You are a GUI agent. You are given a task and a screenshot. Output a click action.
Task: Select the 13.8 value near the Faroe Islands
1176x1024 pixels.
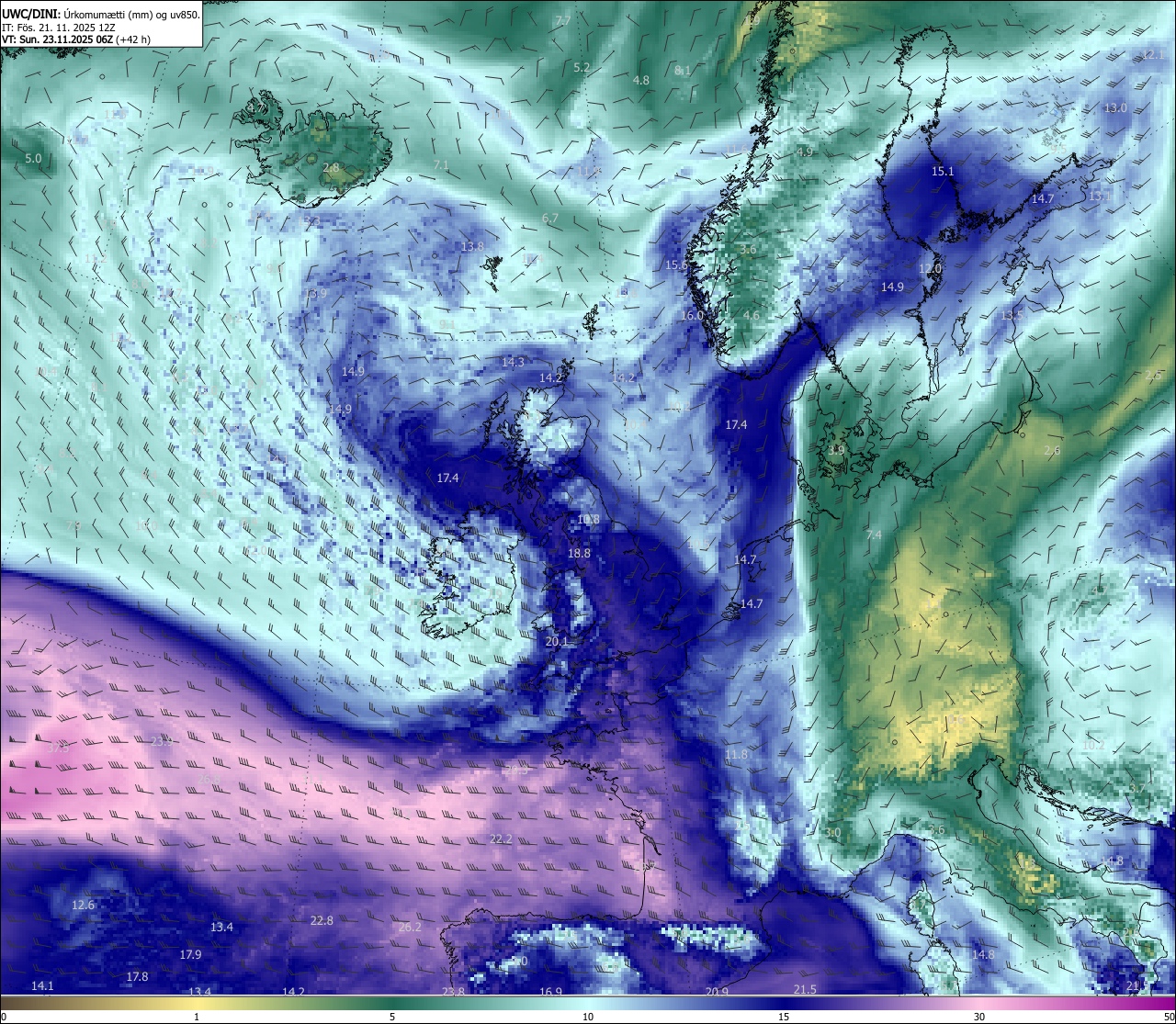click(x=472, y=247)
